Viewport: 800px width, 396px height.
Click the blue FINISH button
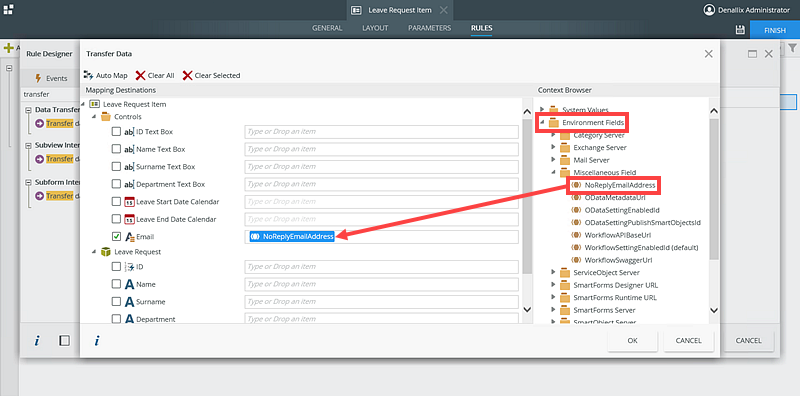[775, 30]
